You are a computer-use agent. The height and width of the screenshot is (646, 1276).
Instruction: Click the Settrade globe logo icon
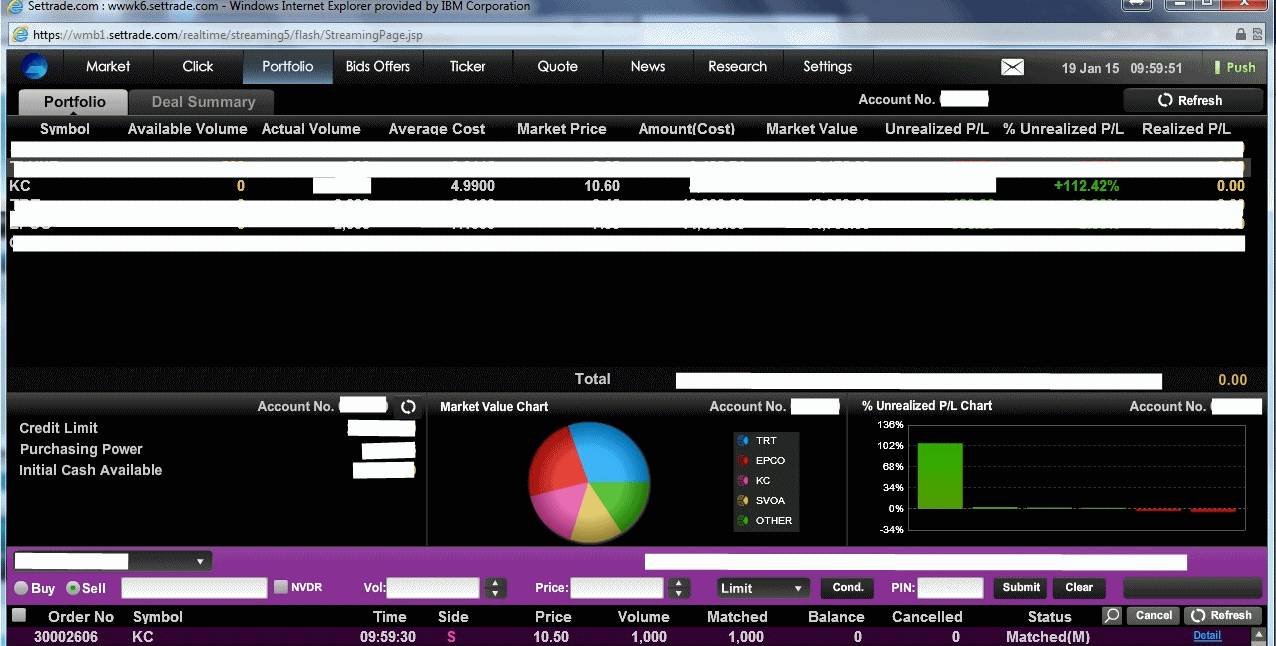pos(35,67)
